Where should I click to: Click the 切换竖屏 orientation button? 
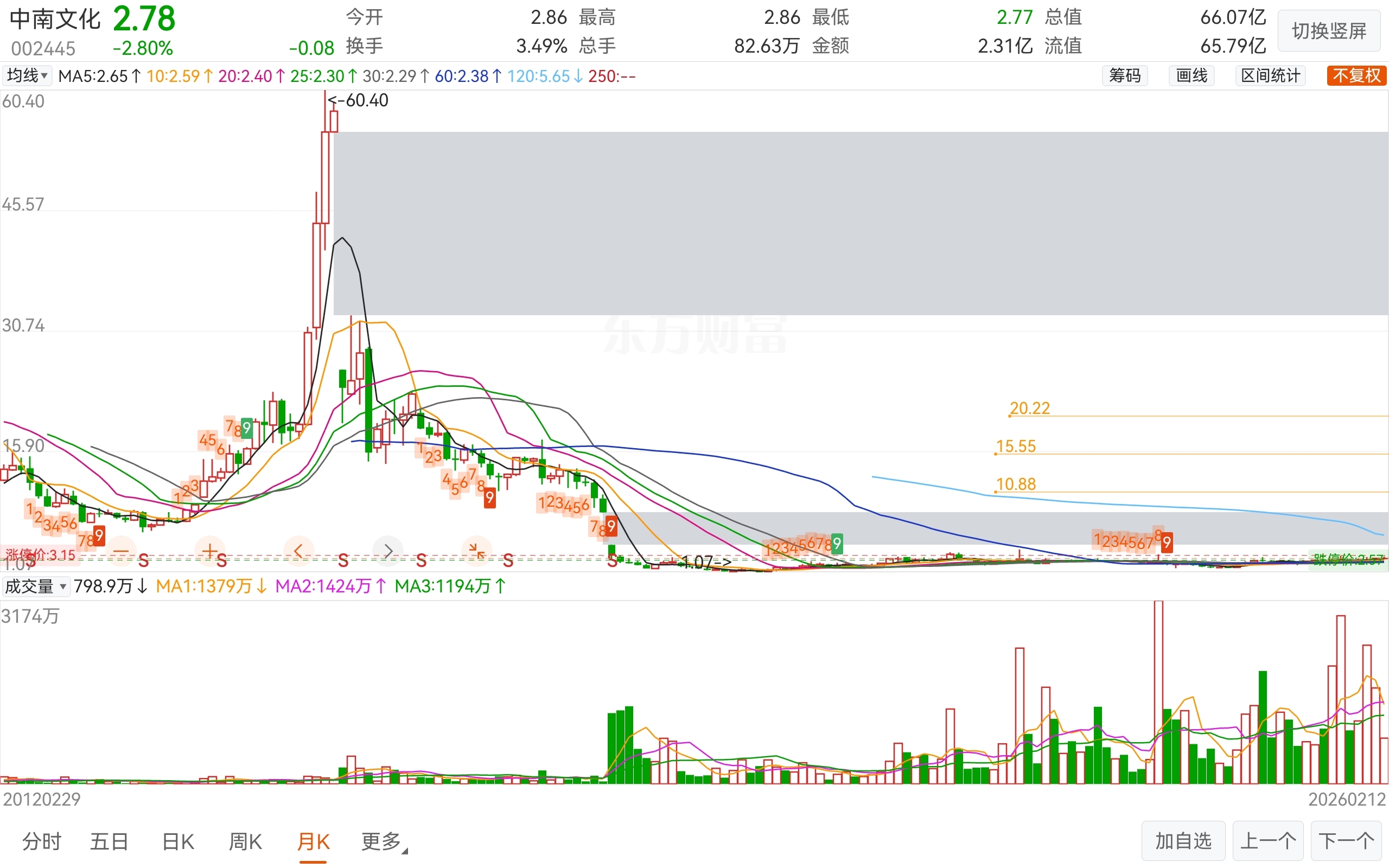1329,31
